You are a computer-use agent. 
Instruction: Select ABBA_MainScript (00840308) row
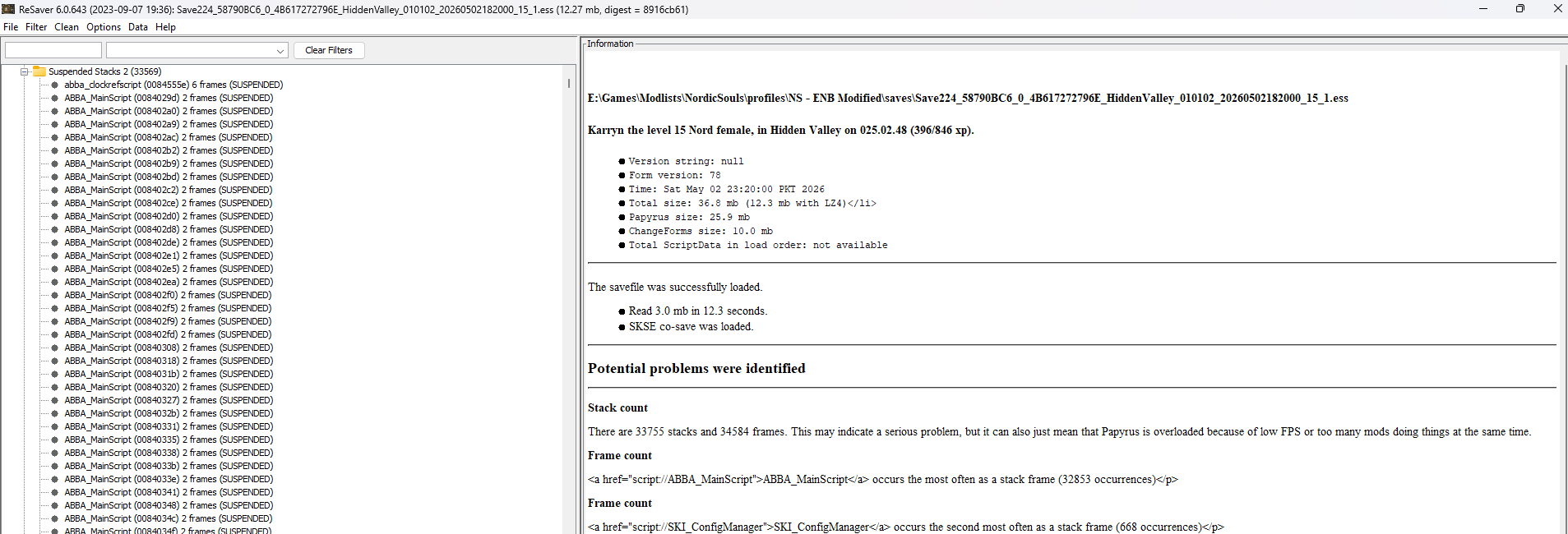coord(169,348)
